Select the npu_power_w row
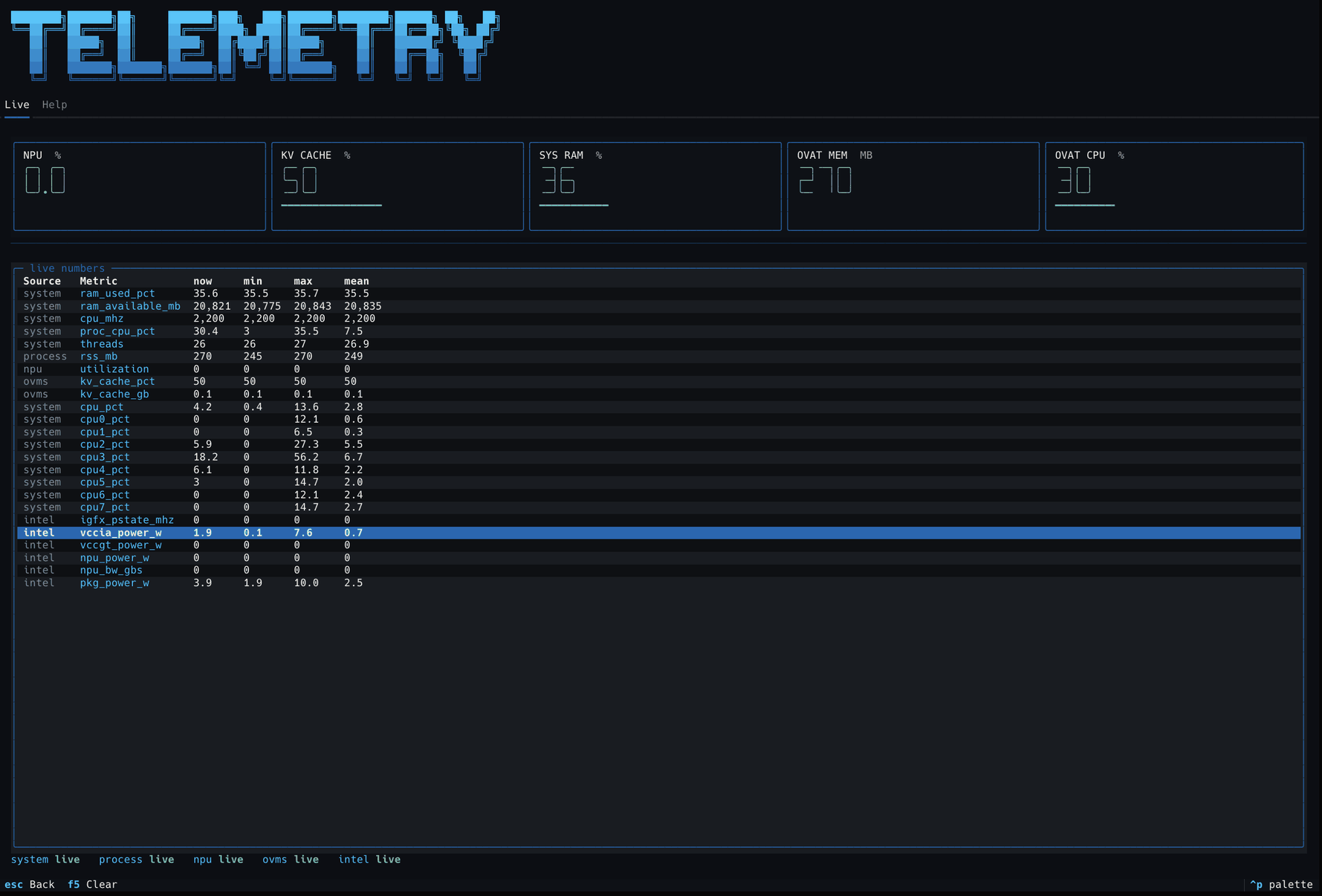Screen dimensions: 1322x896 (x=658, y=558)
